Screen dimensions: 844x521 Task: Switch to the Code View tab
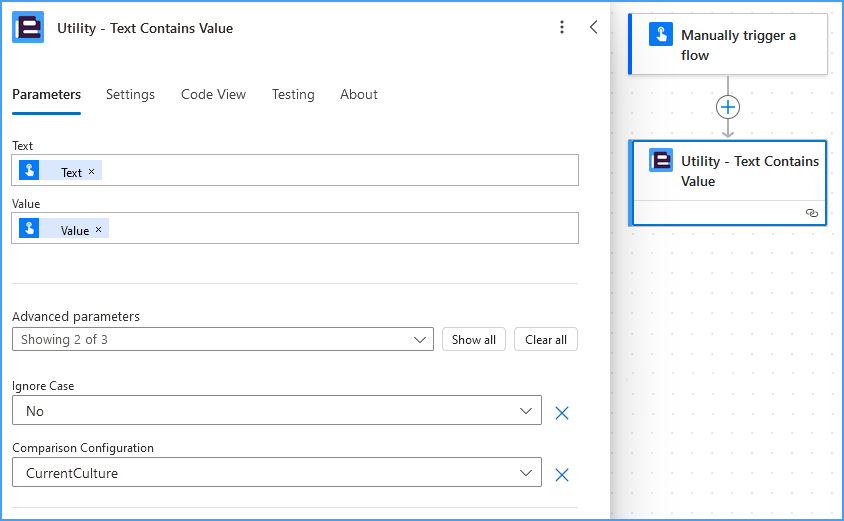tap(213, 95)
